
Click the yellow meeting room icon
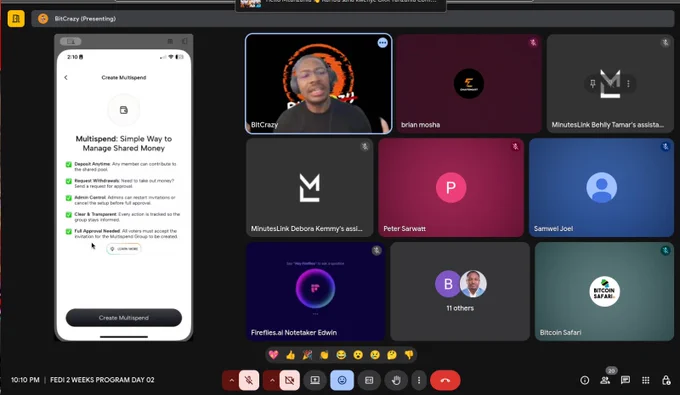16,19
